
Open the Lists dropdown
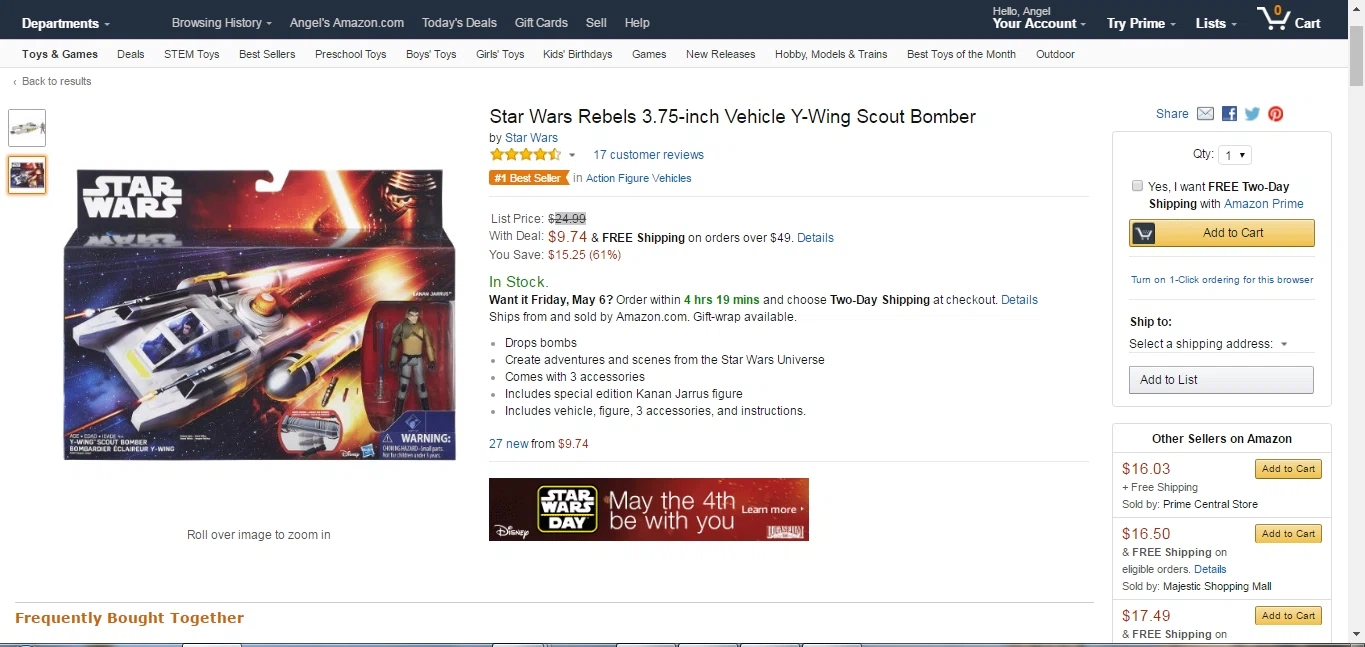tap(1216, 23)
